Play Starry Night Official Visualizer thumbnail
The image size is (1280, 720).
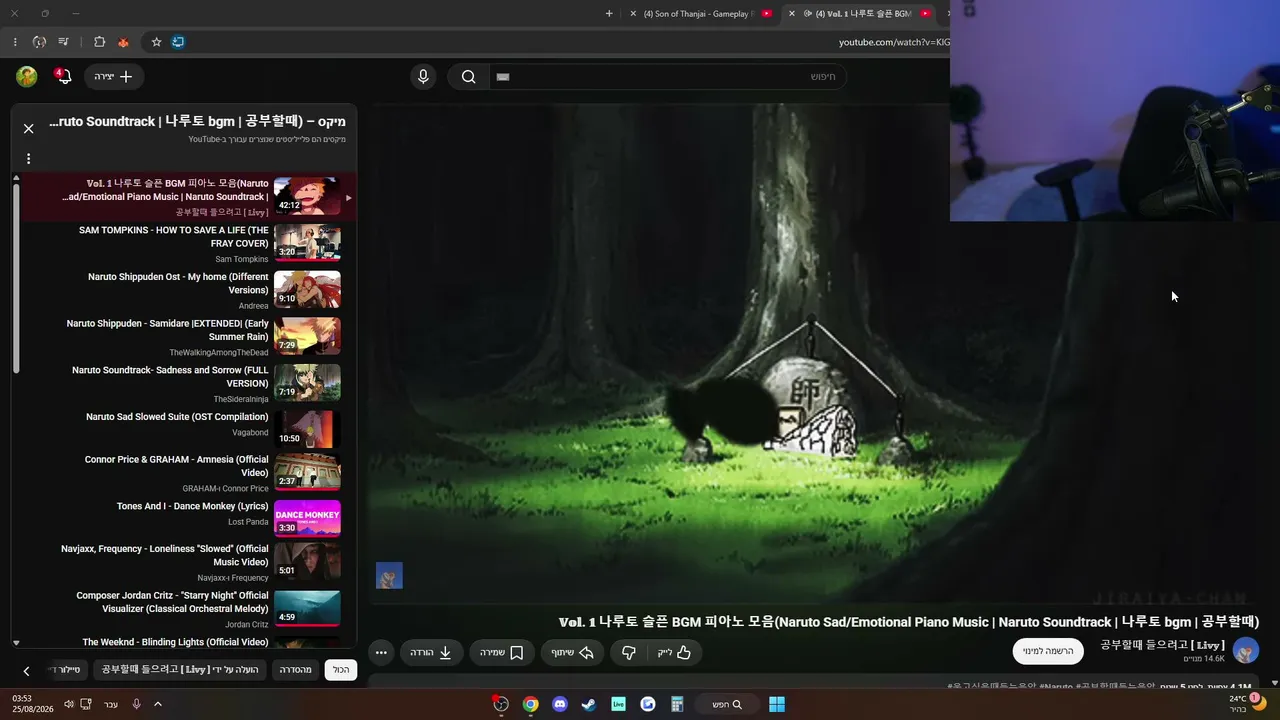pyautogui.click(x=307, y=609)
